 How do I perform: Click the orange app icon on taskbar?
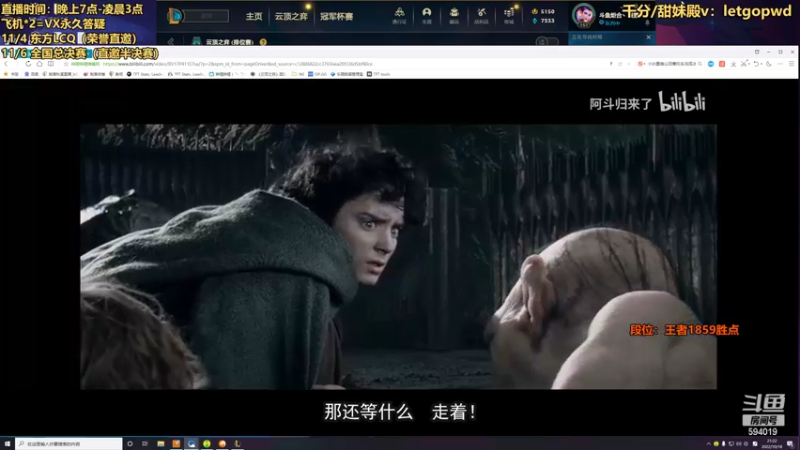(176, 444)
